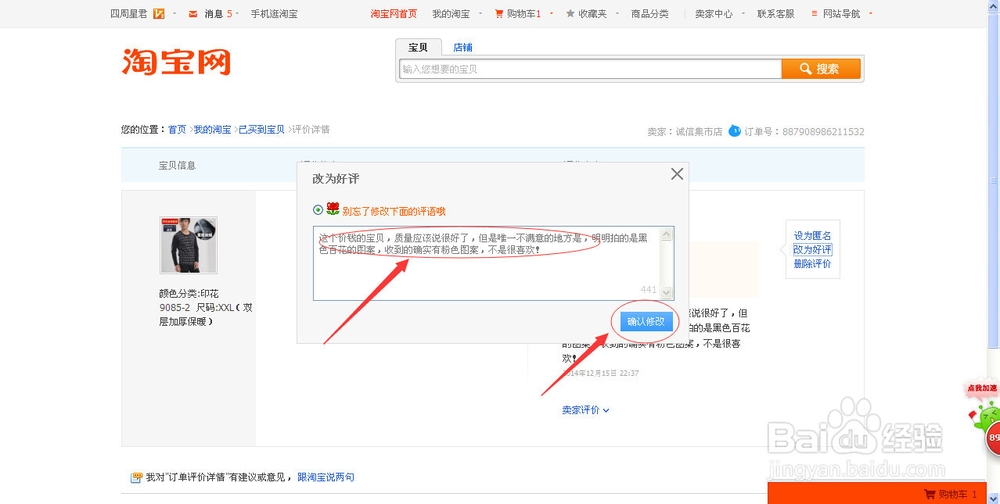Click the shopping cart icon in top navigation
1000x504 pixels.
(499, 13)
